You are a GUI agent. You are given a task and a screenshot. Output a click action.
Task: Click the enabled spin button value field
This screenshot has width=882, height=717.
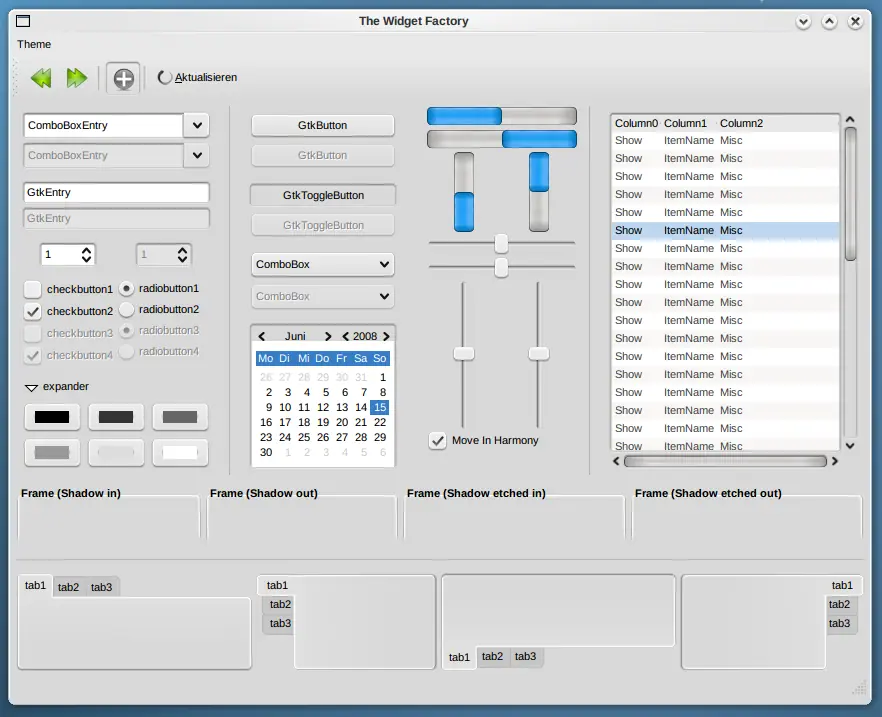pos(60,255)
